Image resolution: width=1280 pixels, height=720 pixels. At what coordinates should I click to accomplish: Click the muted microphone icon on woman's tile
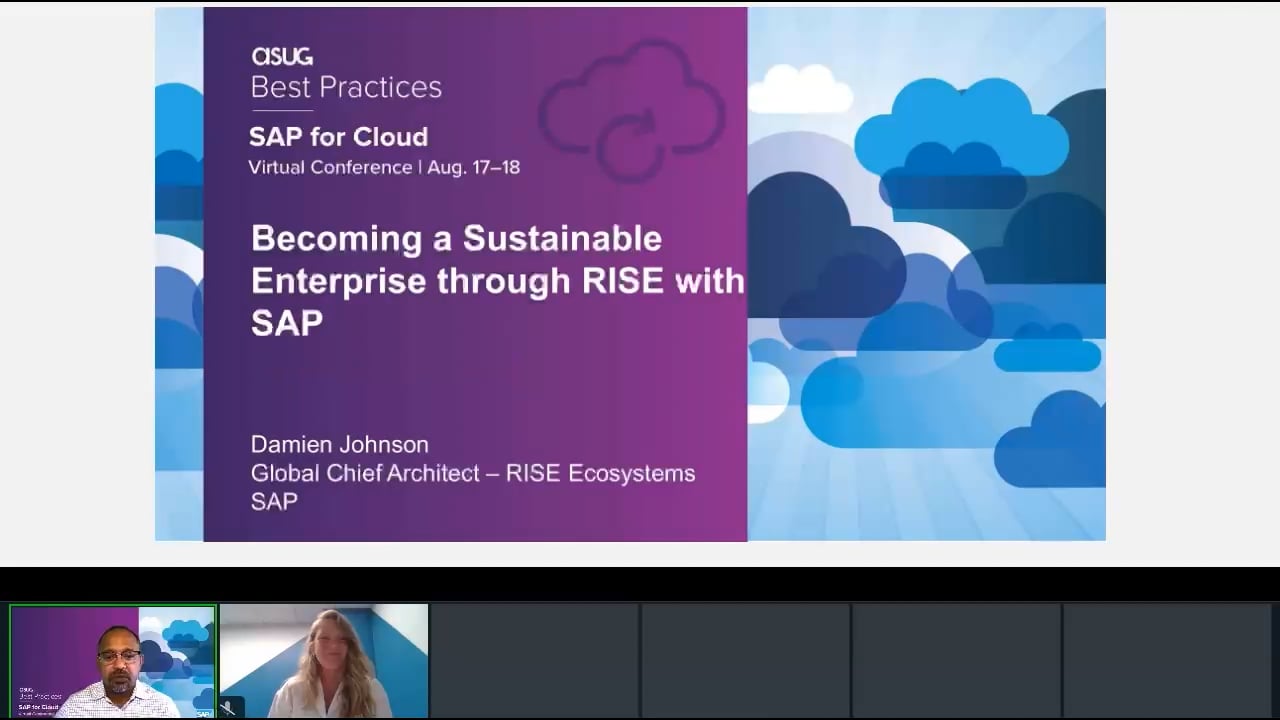(x=229, y=708)
